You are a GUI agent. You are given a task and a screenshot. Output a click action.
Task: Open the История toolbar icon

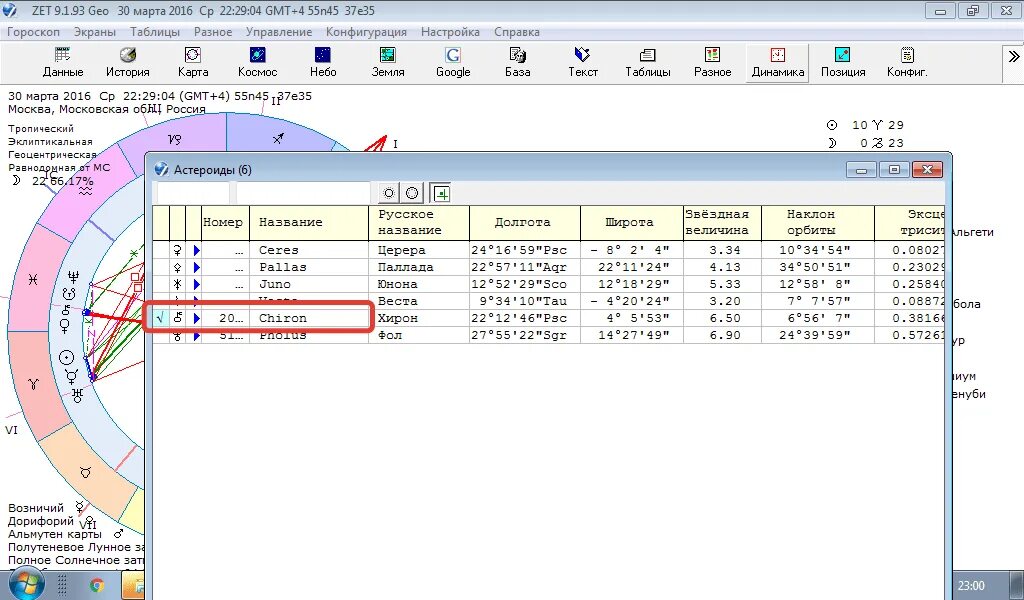pyautogui.click(x=128, y=63)
